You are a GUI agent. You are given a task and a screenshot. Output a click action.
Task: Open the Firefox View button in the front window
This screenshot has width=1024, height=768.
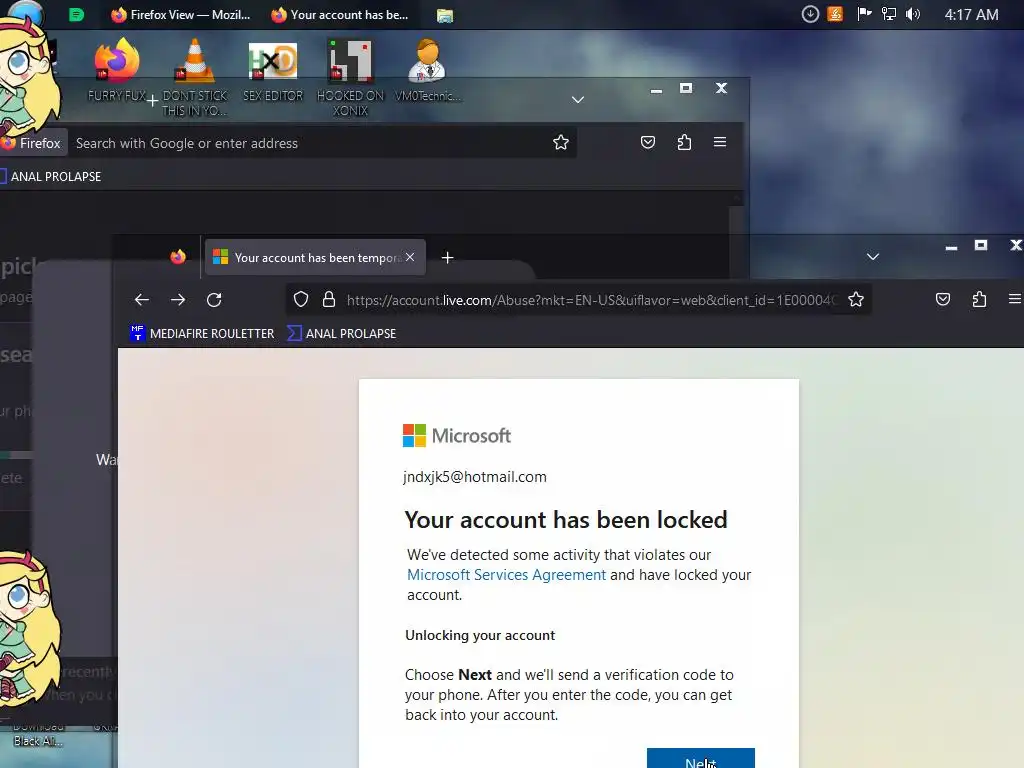tap(178, 257)
